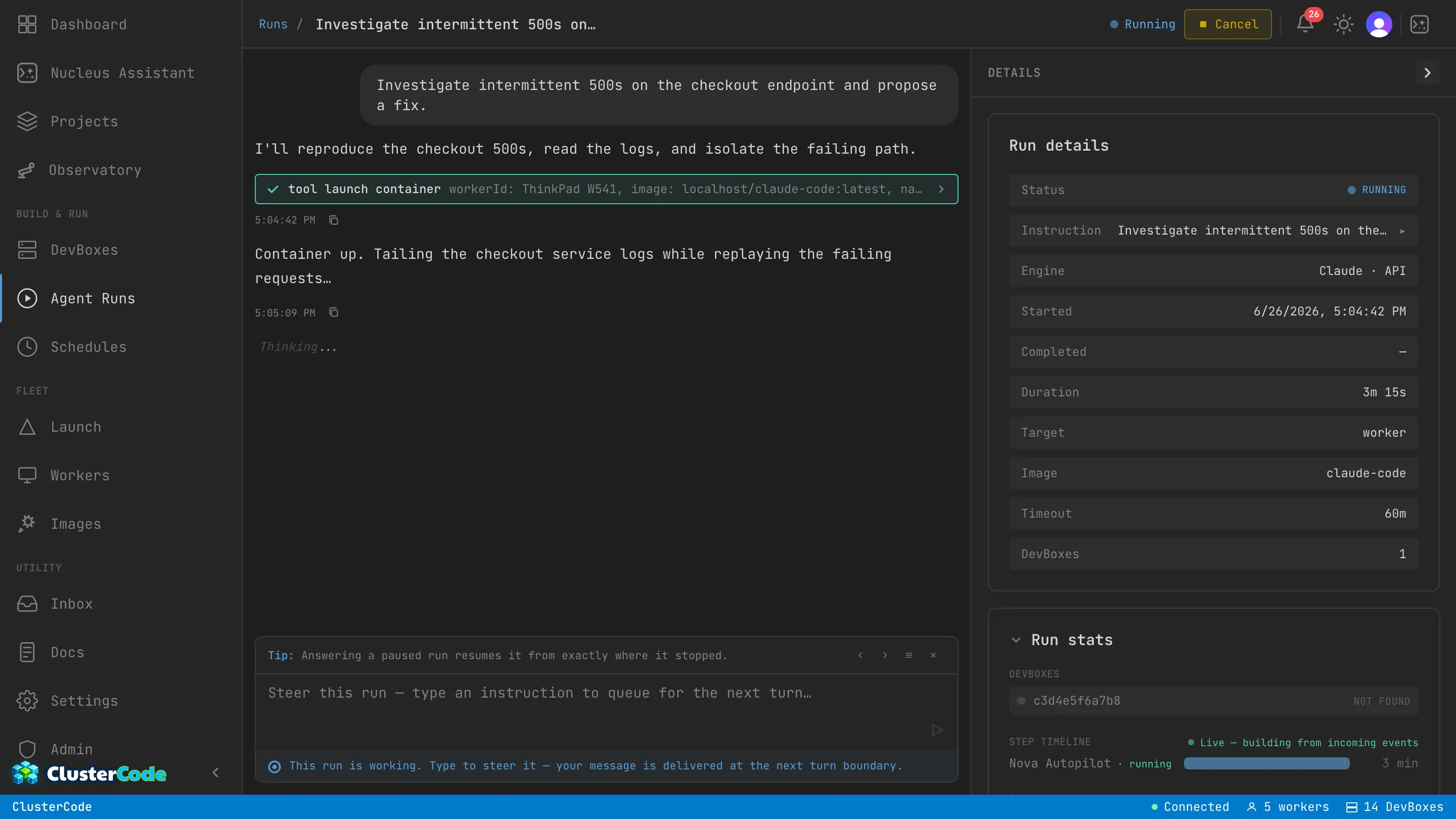Click ClusterCode label in status bar
This screenshot has width=1456, height=819.
(52, 807)
